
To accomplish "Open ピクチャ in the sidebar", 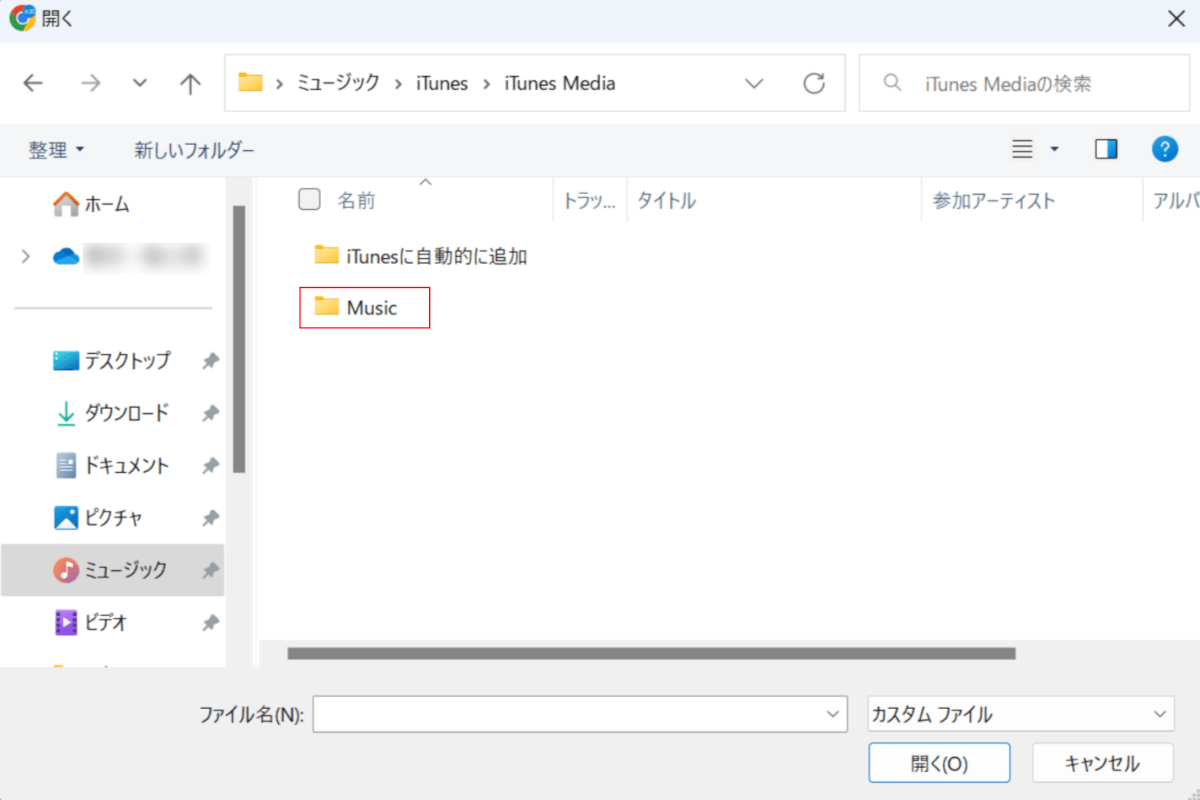I will (98, 518).
